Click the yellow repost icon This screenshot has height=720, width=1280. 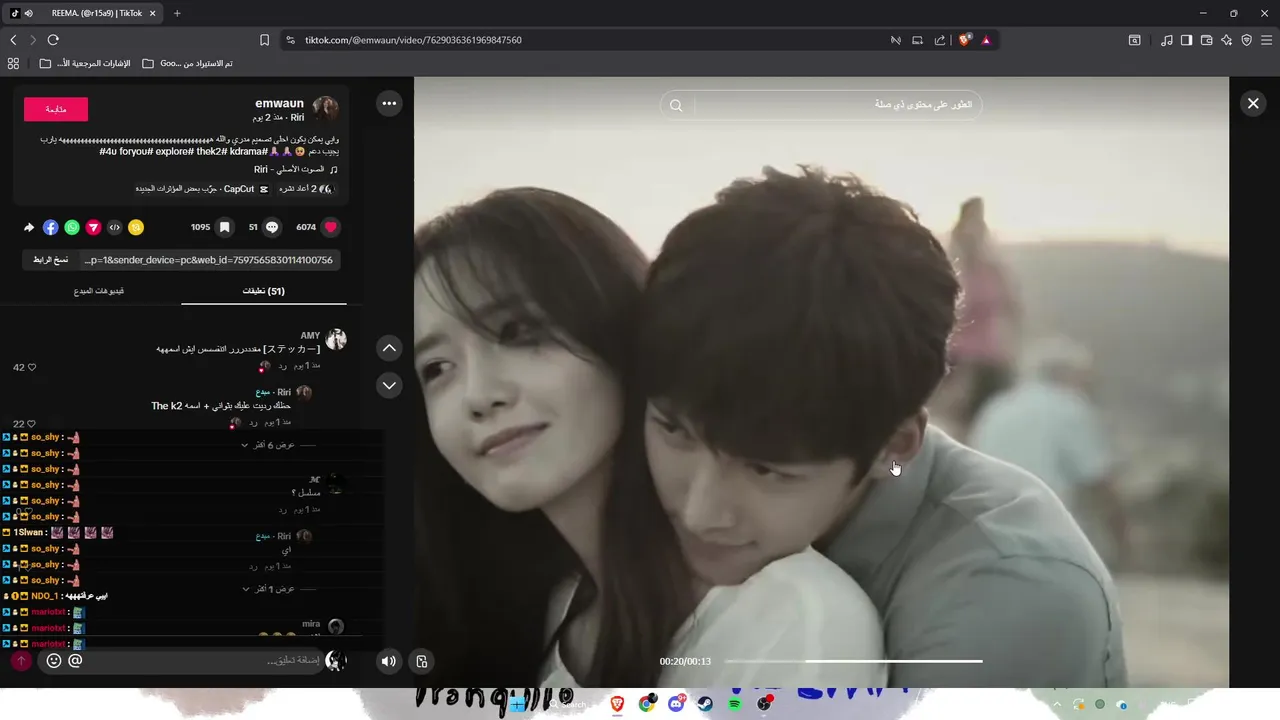[136, 227]
